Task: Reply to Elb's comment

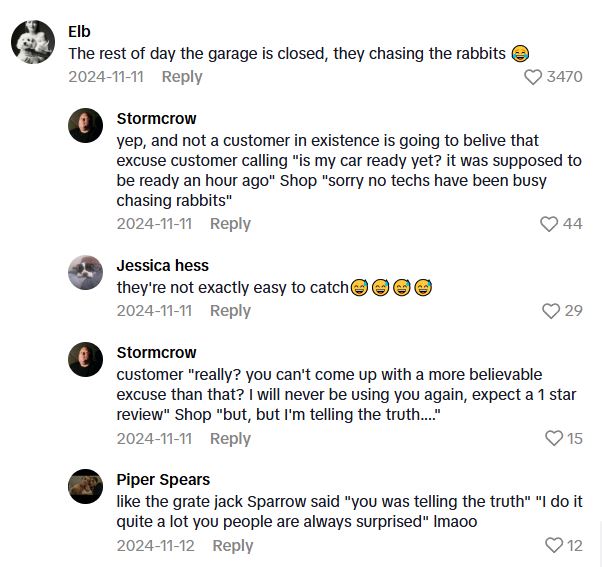Action: pyautogui.click(x=182, y=77)
